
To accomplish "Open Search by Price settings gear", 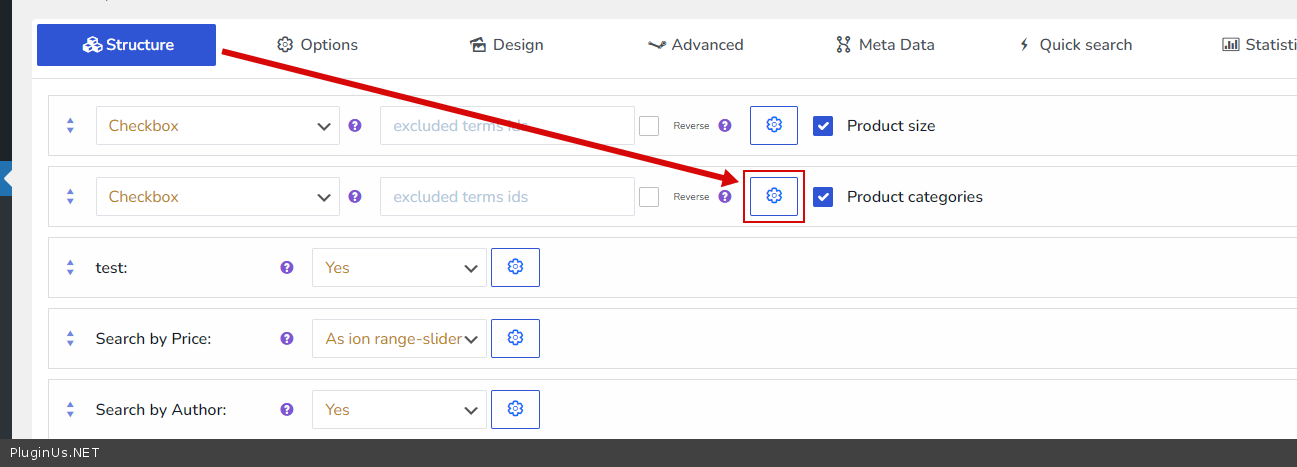I will 515,338.
